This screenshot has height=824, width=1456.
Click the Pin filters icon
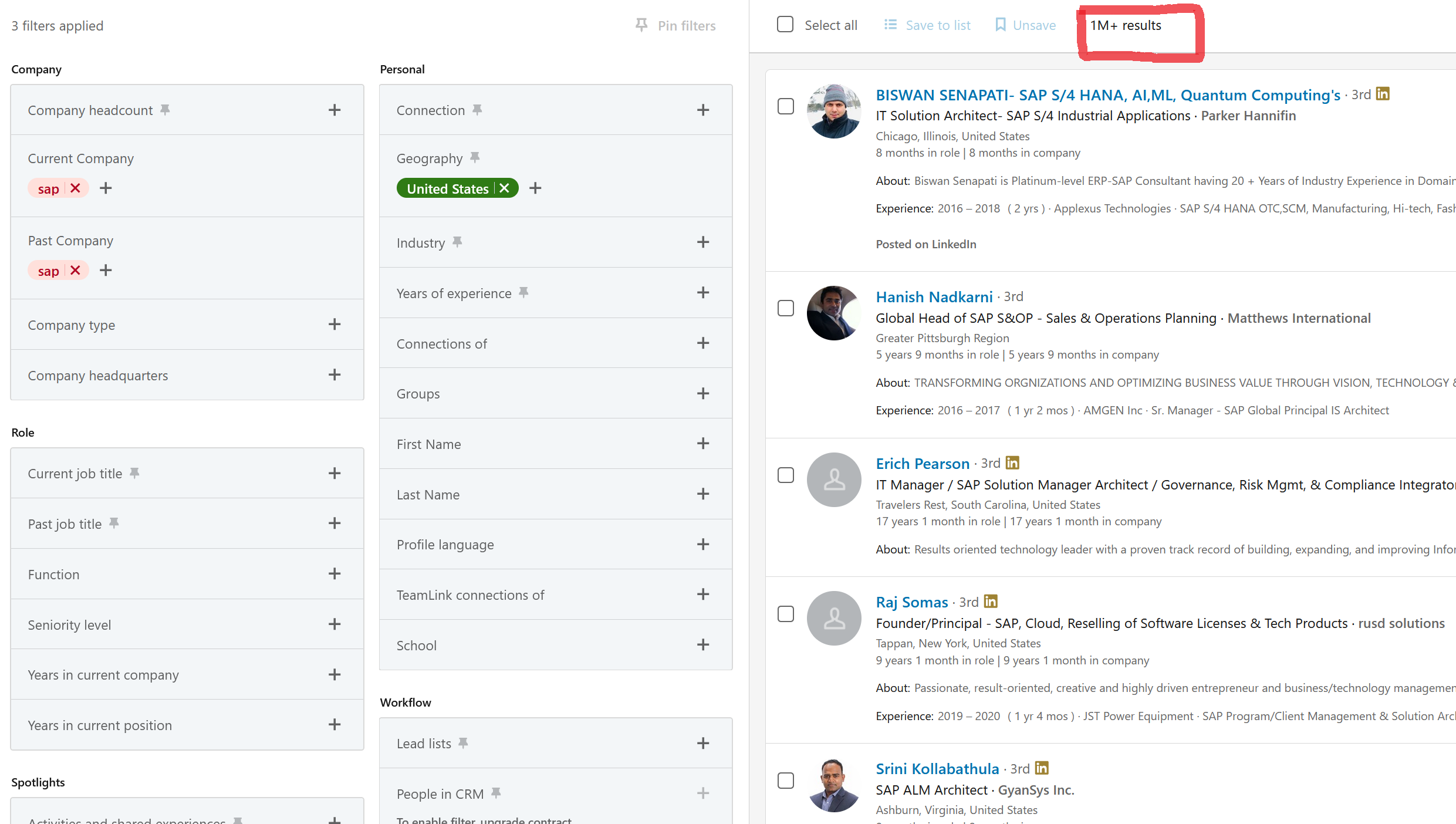point(641,25)
